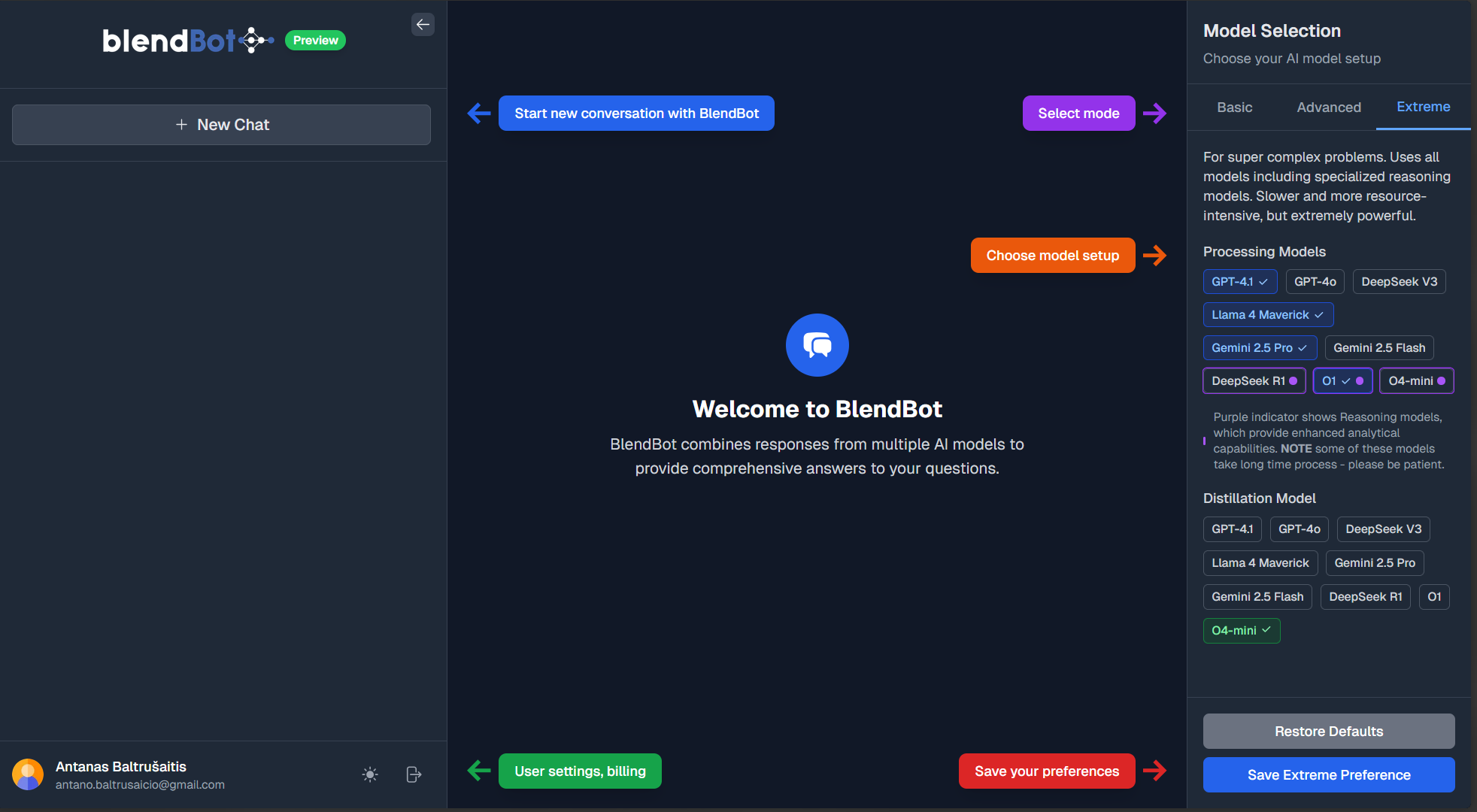The width and height of the screenshot is (1477, 812).
Task: Click the Welcome to BlendBot heading
Action: [x=817, y=409]
